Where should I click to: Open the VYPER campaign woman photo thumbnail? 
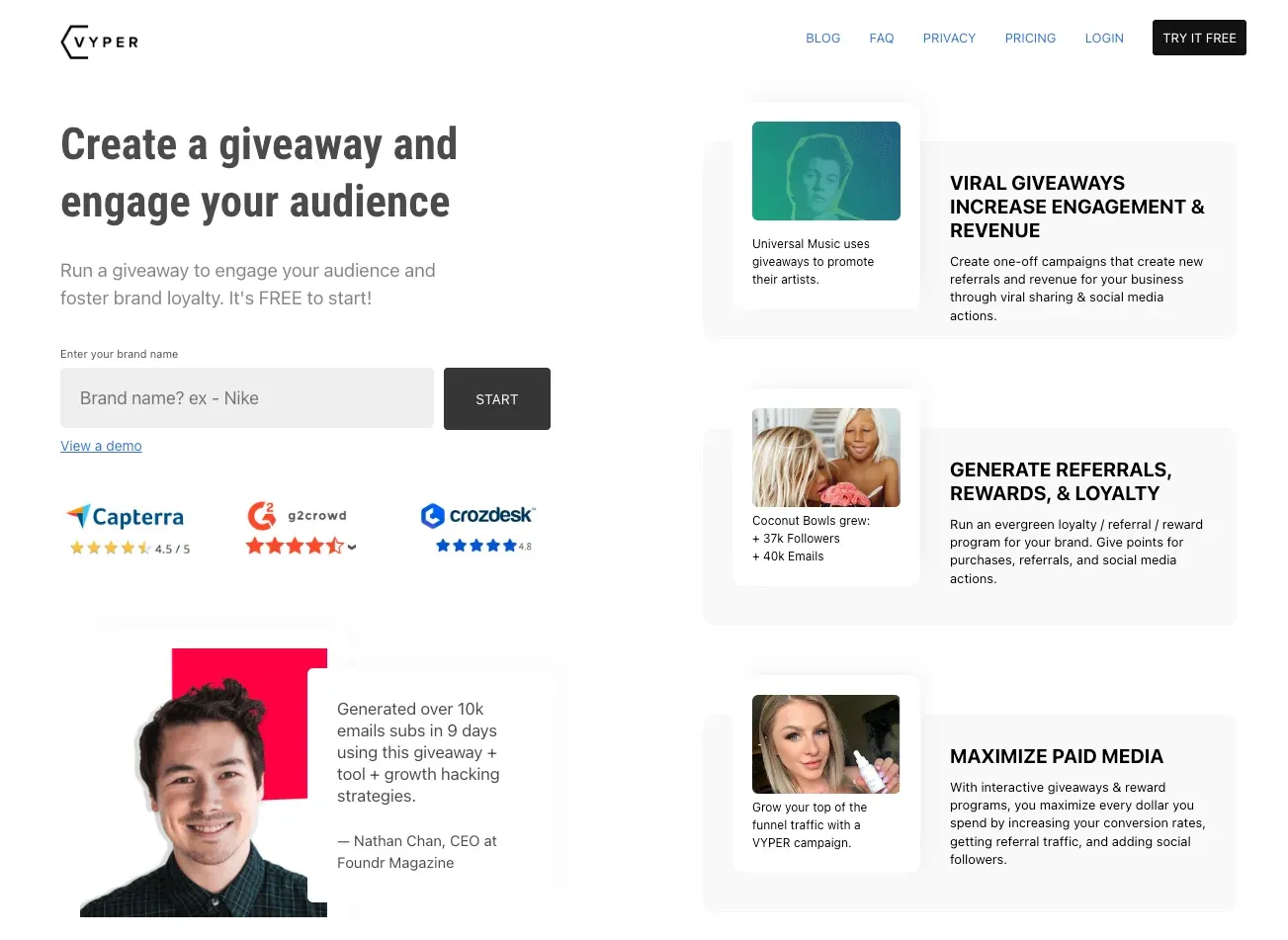(x=826, y=744)
